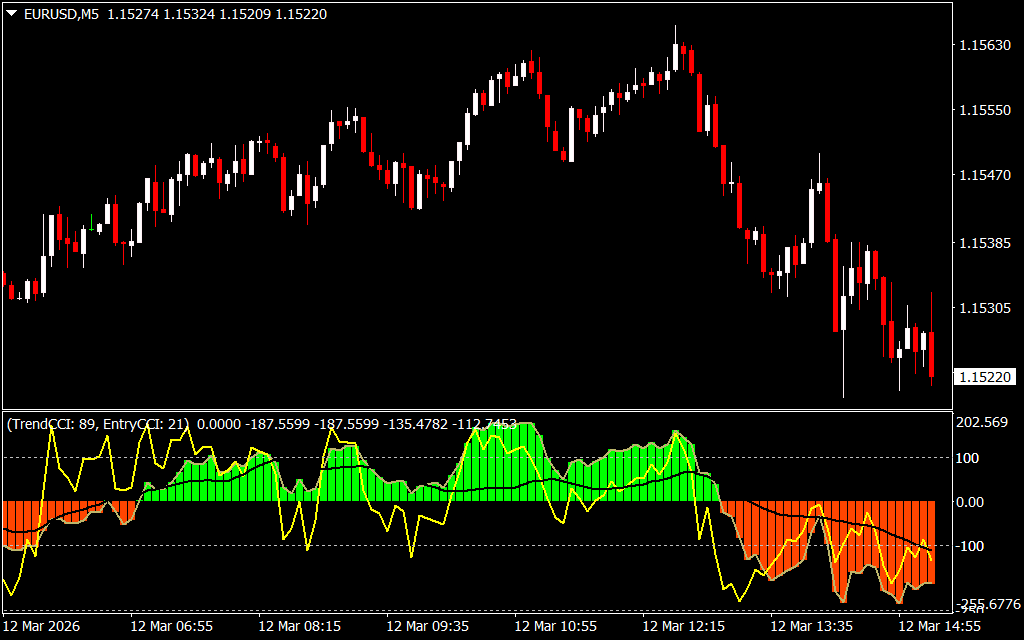The height and width of the screenshot is (640, 1024).
Task: Click the current price tag 1.15220
Action: [x=984, y=377]
